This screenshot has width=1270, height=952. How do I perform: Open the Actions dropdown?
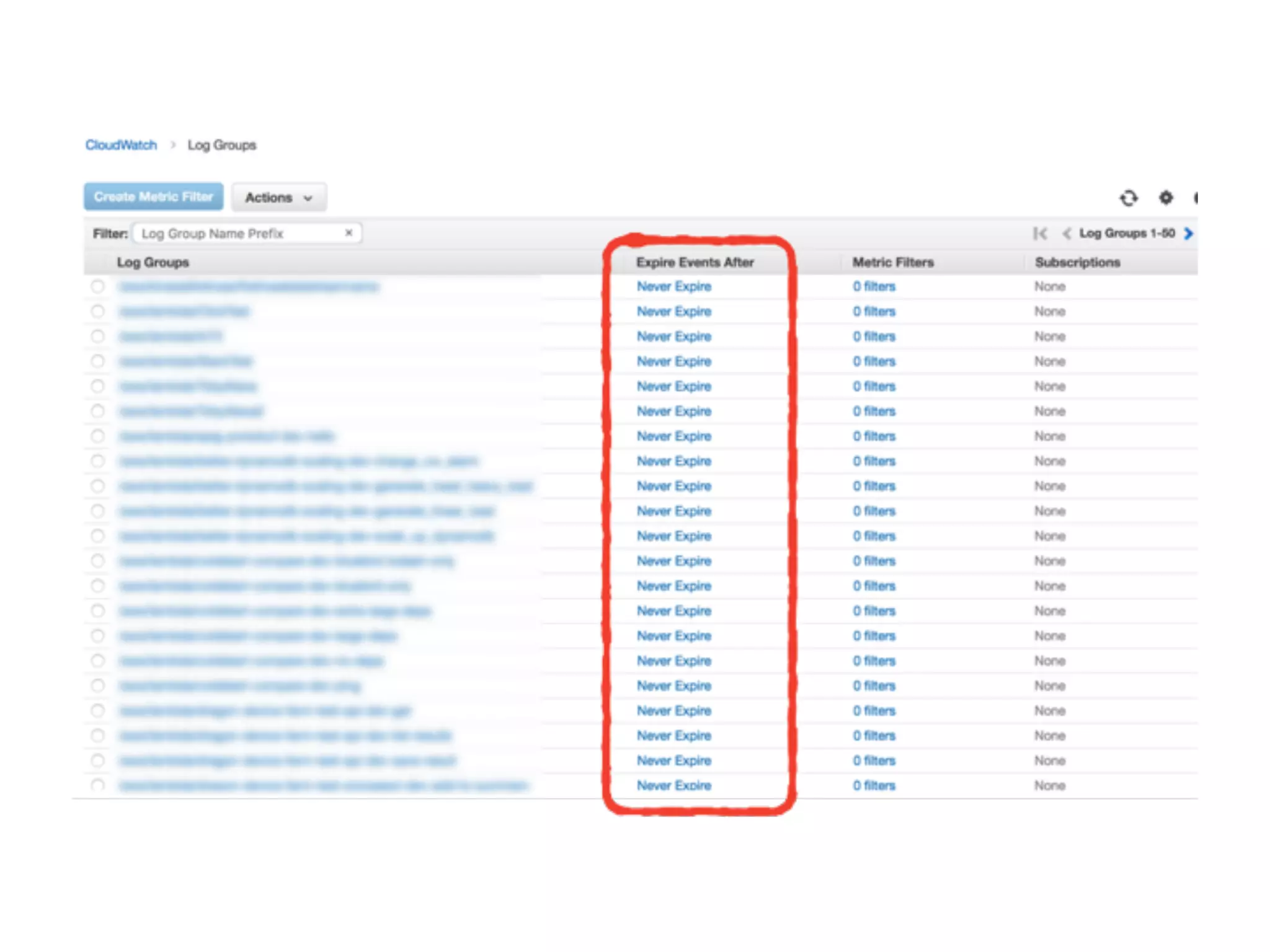(x=278, y=198)
